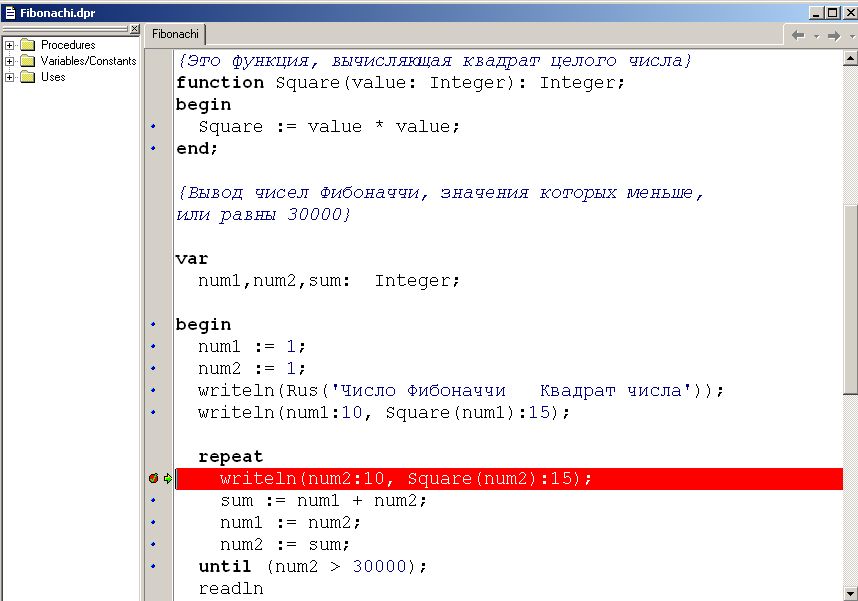Click the 'function' keyword in code

(220, 83)
